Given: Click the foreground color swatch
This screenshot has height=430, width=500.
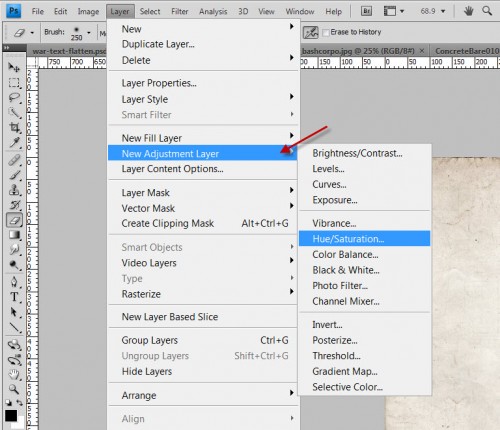Looking at the screenshot, I should [x=11, y=416].
